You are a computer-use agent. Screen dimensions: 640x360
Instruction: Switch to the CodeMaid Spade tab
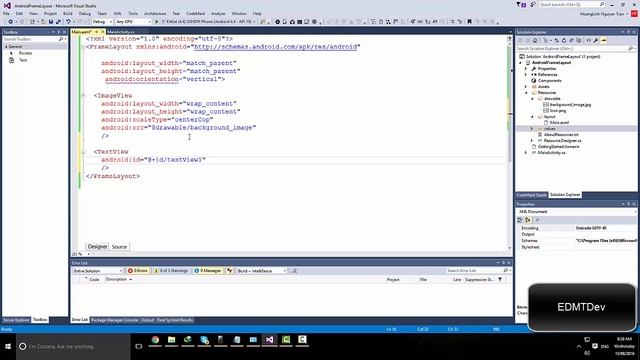coord(531,195)
